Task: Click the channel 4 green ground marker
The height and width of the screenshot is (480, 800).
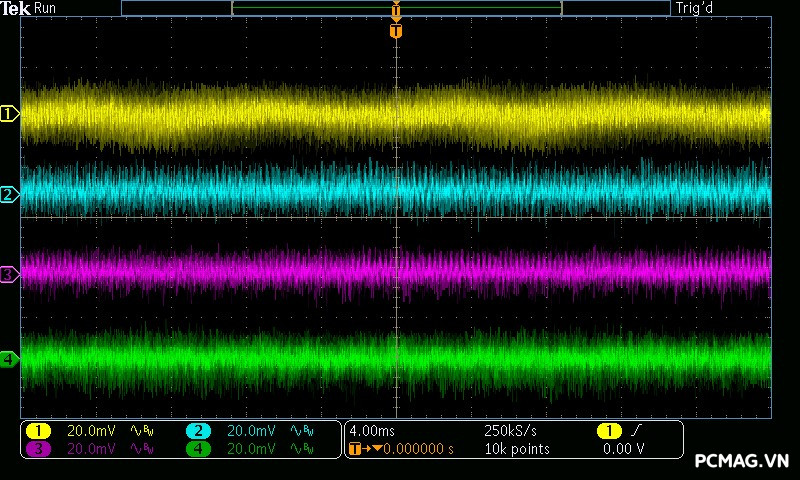Action: point(9,358)
